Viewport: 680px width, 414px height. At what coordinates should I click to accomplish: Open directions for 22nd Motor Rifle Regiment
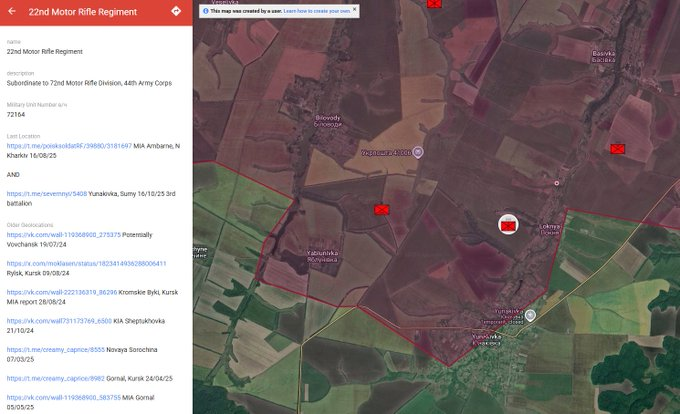point(175,11)
